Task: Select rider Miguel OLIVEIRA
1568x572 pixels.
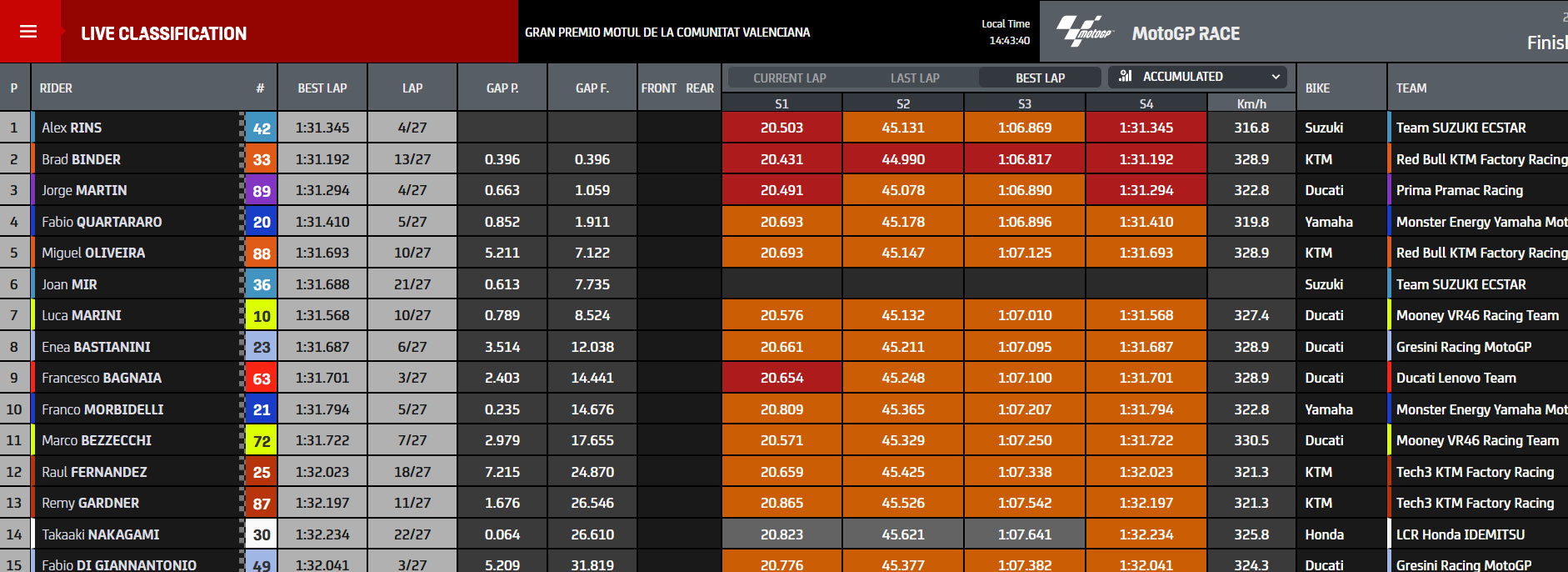Action: 93,253
